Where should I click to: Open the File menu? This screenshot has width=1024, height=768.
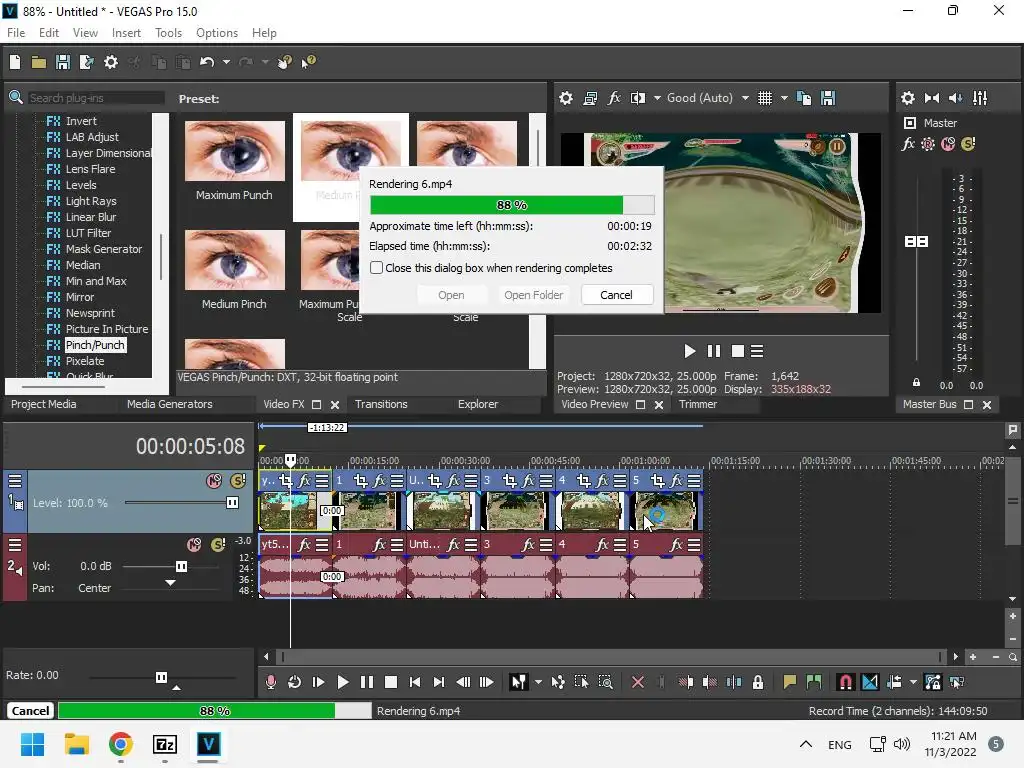tap(16, 33)
